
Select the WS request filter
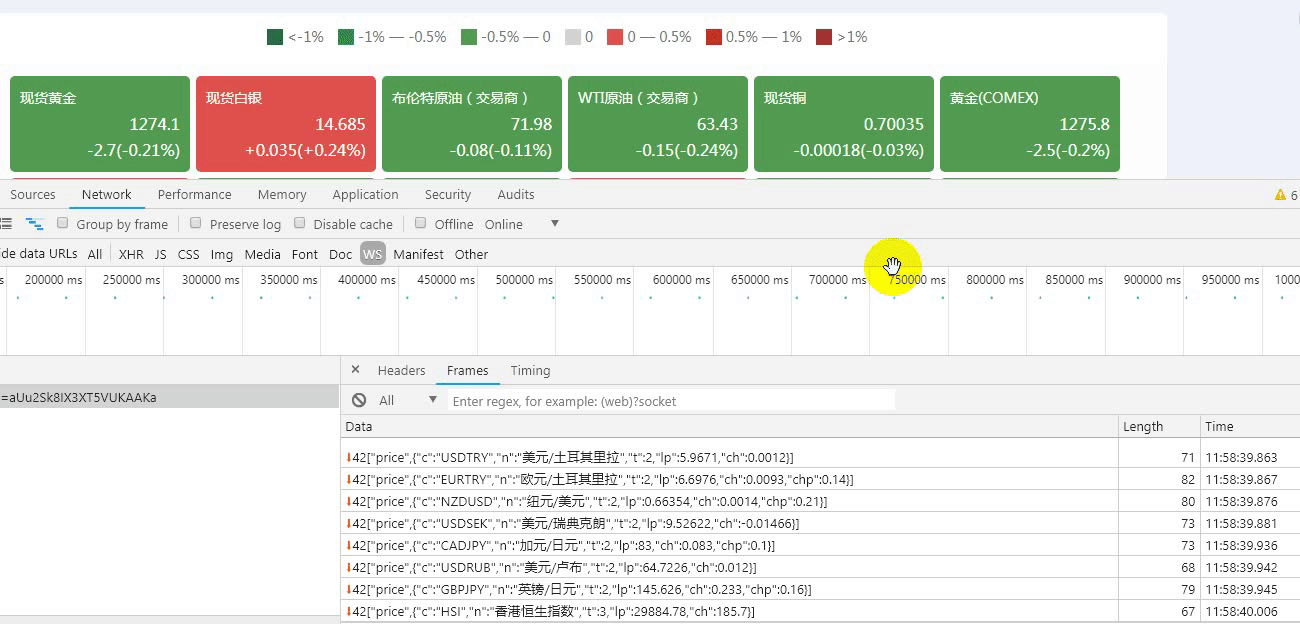373,254
